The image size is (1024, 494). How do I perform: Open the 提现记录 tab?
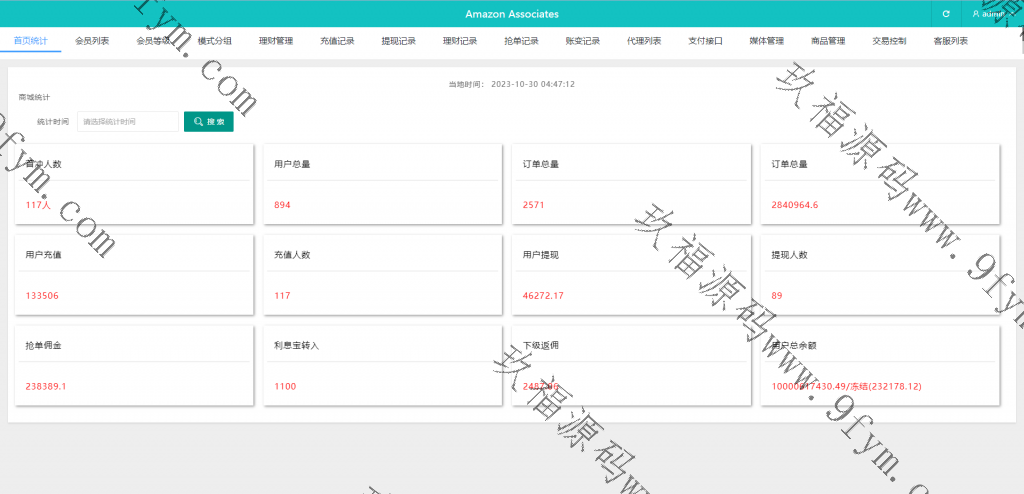coord(399,41)
